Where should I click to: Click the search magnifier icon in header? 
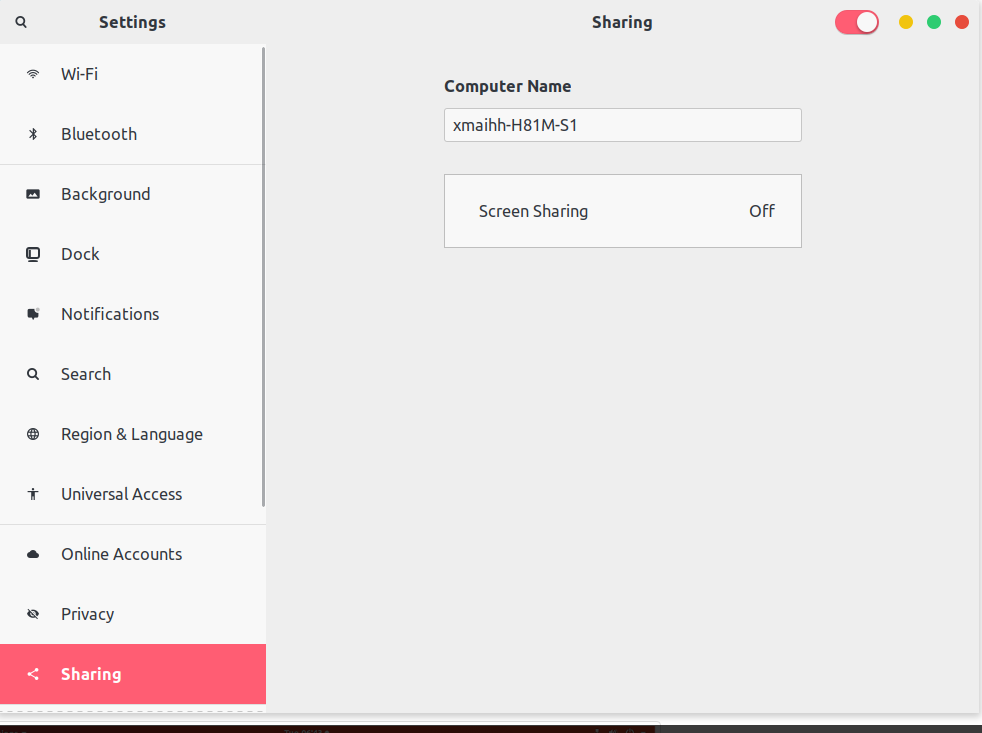(x=21, y=22)
